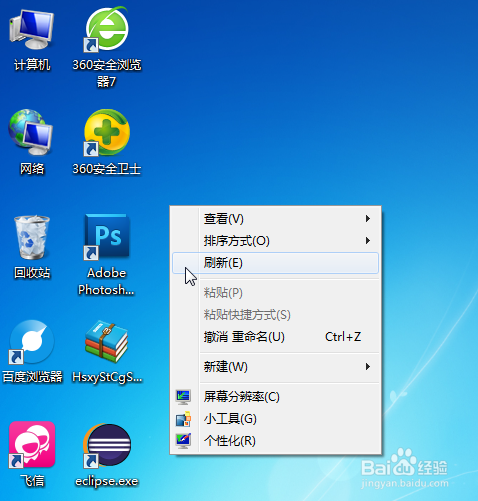Click the greyed-out 粘贴快捷方式(S) menu entry

275,315
